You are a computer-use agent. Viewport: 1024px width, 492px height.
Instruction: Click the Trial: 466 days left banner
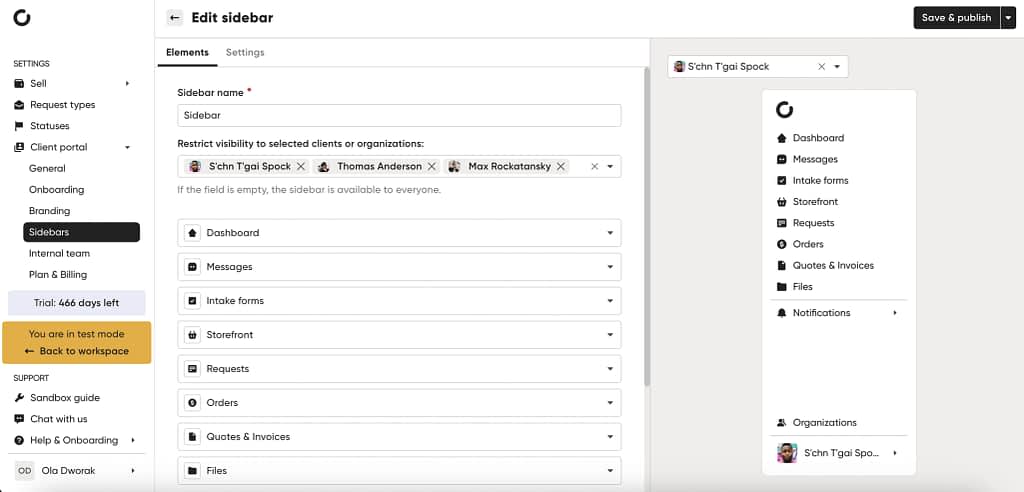coord(76,303)
